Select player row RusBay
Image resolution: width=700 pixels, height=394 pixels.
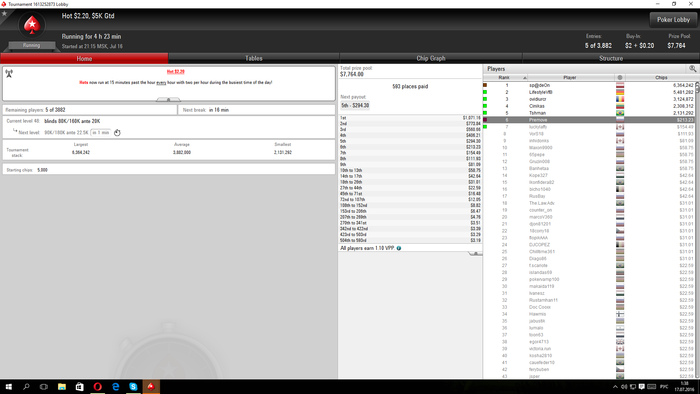589,196
